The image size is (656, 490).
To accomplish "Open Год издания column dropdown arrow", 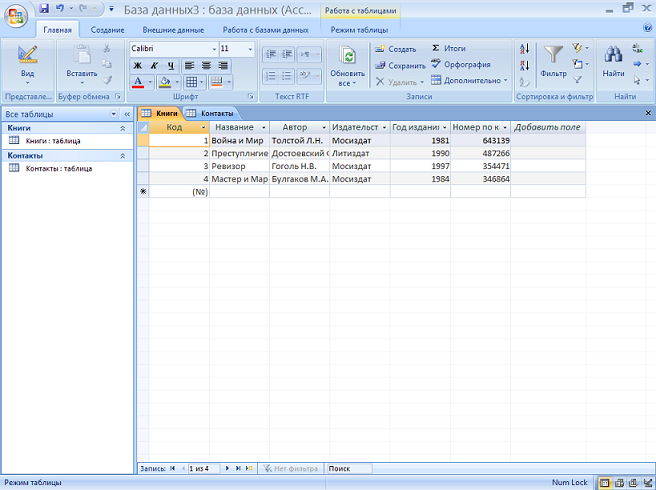I will coord(444,128).
